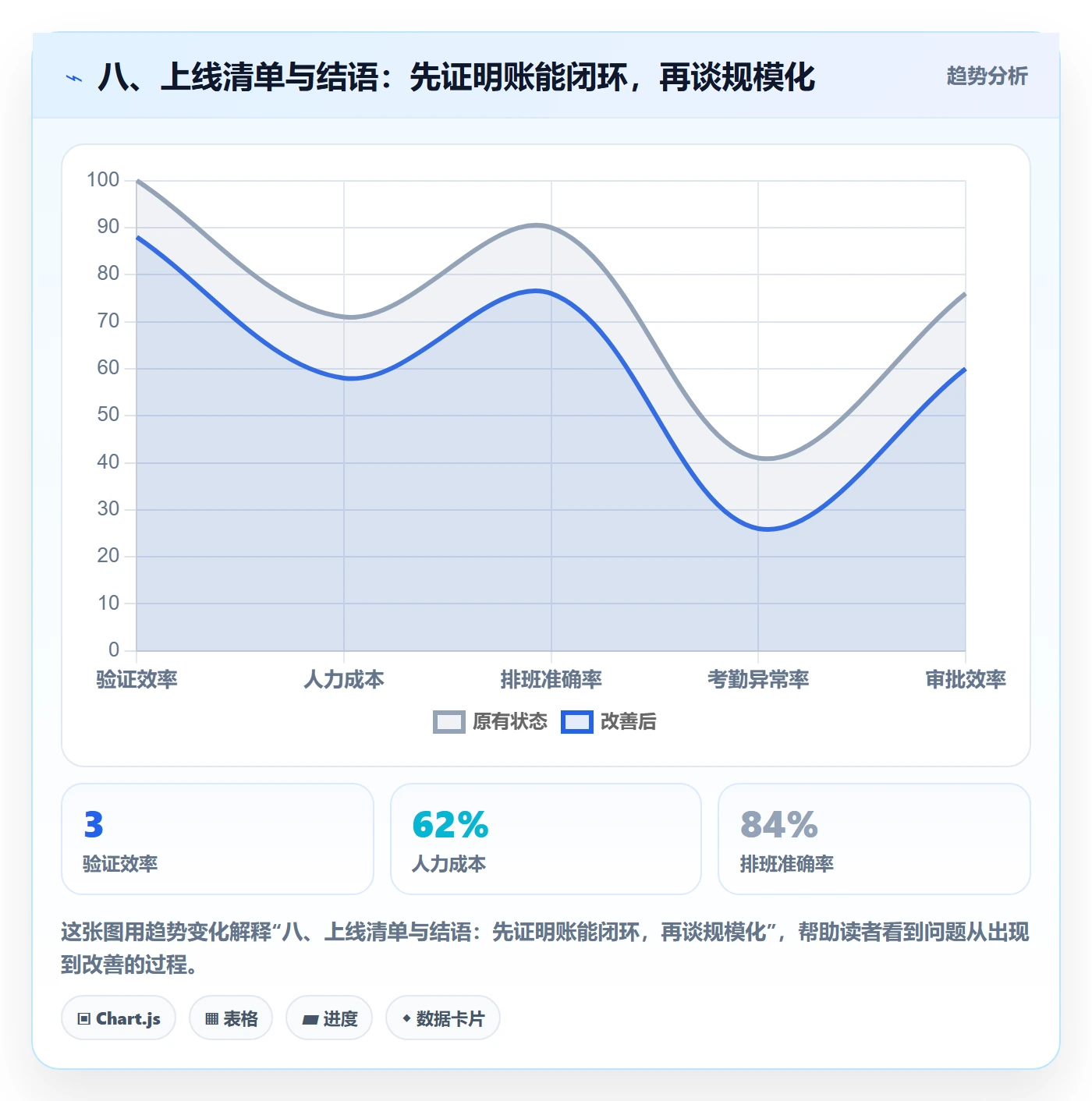Click the gray line peak at 排班准确率
This screenshot has width=1092, height=1101.
click(551, 228)
